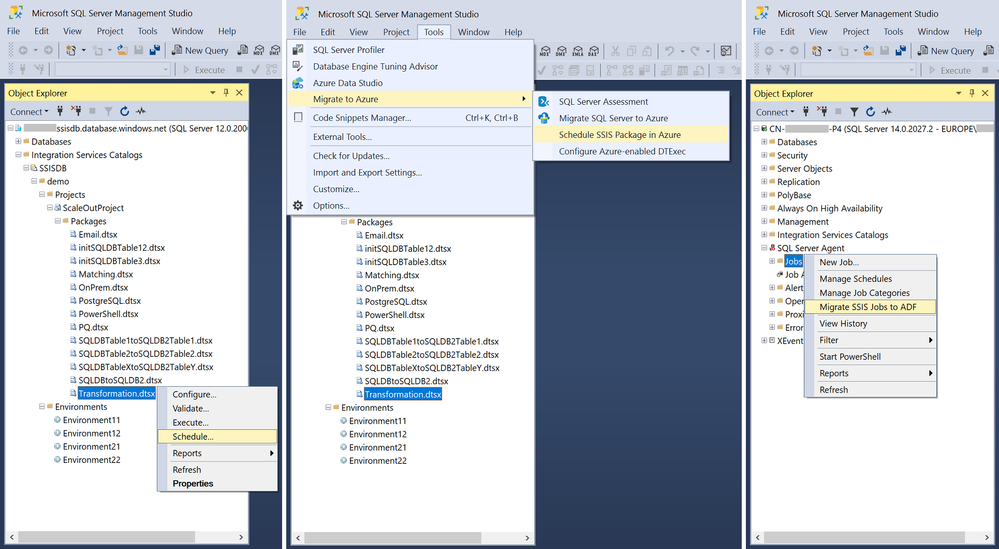Open the Project menu in the right window
This screenshot has height=549, width=999.
point(856,31)
